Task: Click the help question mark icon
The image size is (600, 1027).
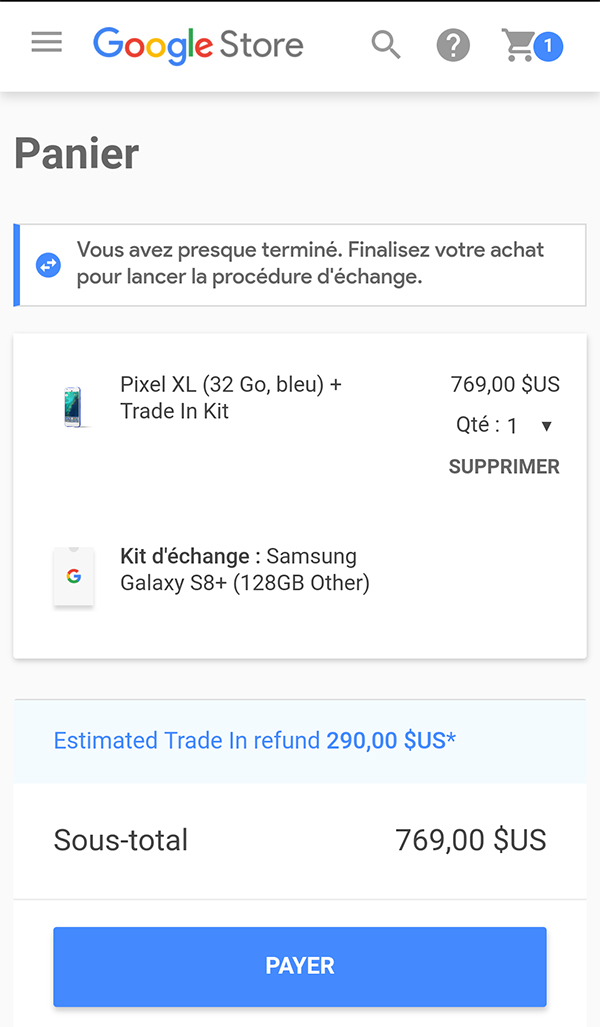Action: click(452, 45)
